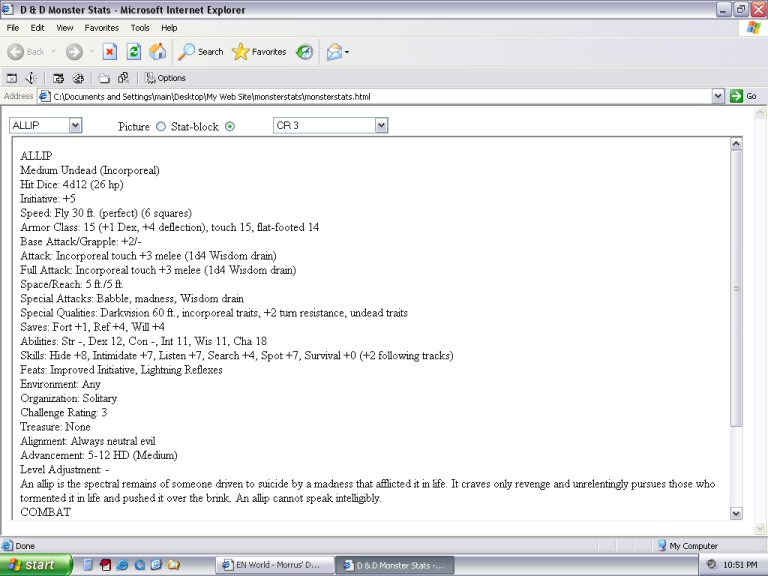Click the D & D Monster Stats taskbar button
The height and width of the screenshot is (576, 768).
395,565
